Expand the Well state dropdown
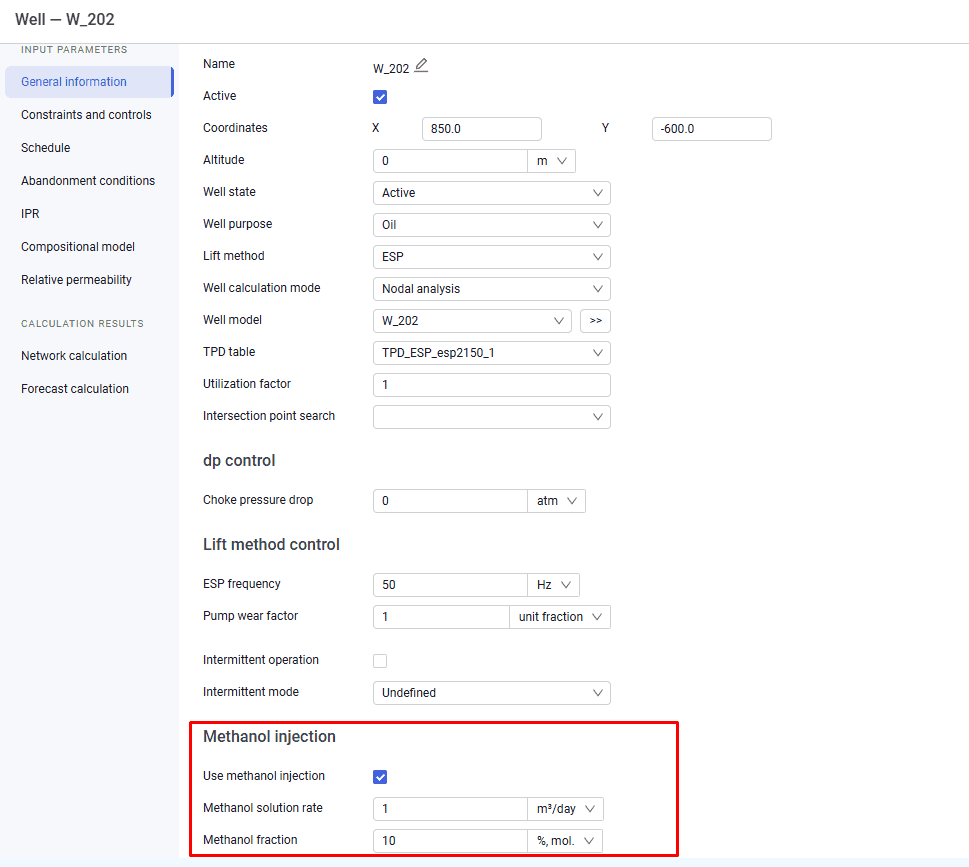This screenshot has height=867, width=969. (491, 193)
